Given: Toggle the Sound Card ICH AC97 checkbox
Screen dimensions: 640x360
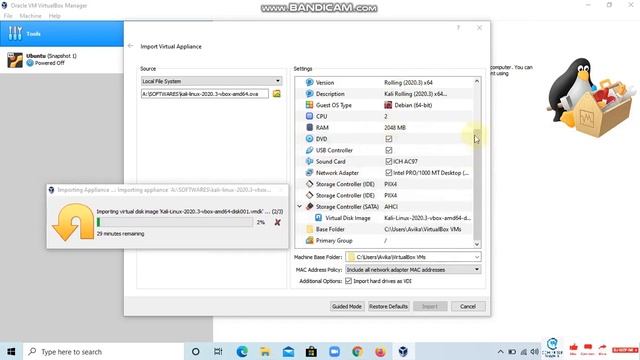Looking at the screenshot, I should (x=389, y=161).
